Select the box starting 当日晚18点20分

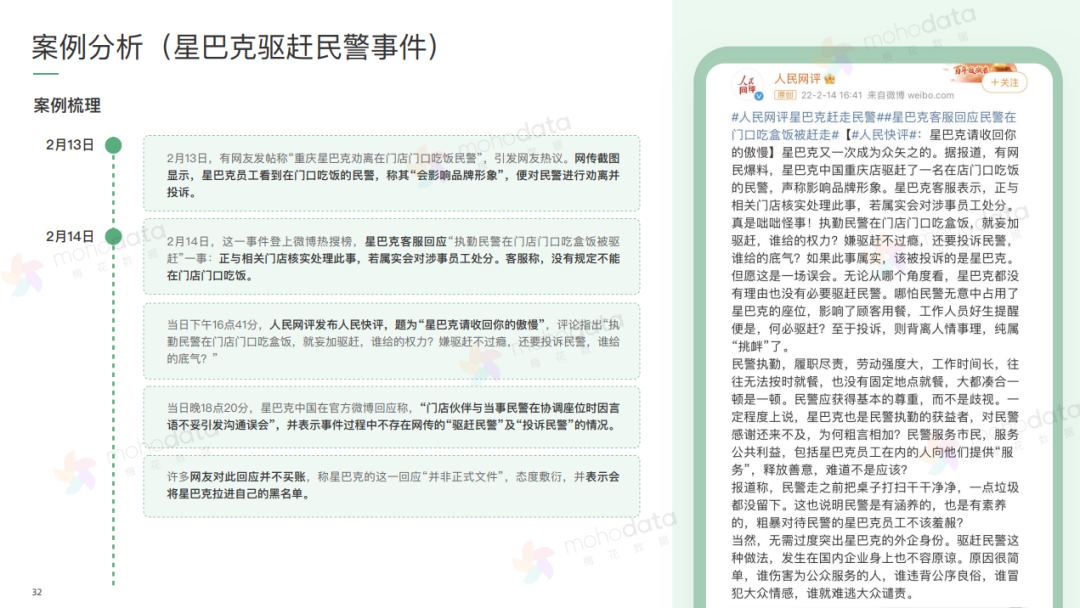coord(391,417)
